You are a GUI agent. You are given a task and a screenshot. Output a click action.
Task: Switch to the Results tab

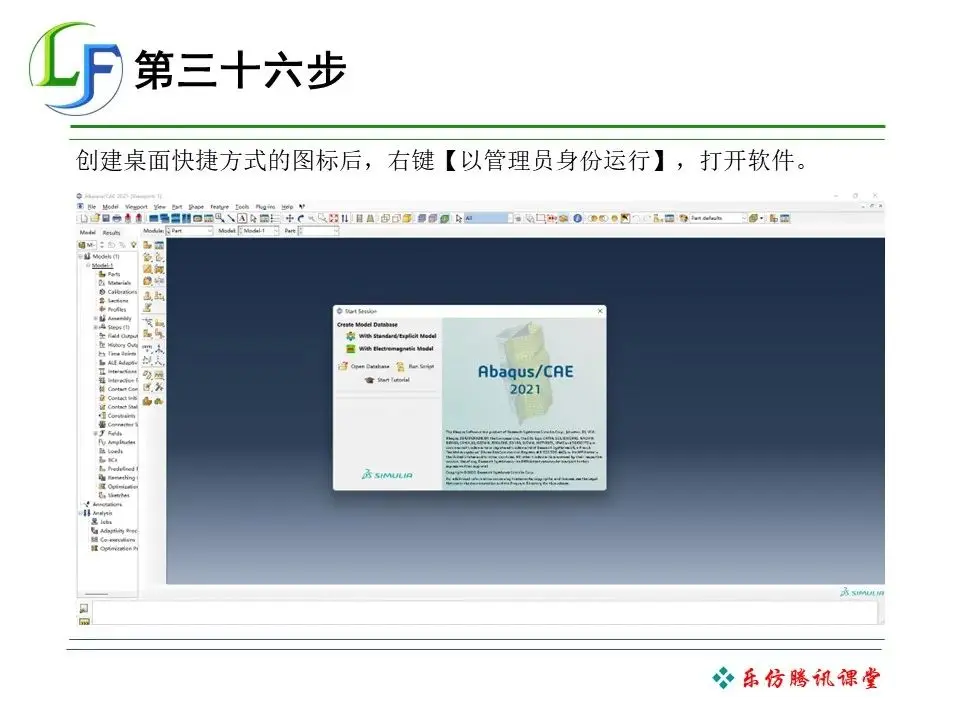(111, 233)
